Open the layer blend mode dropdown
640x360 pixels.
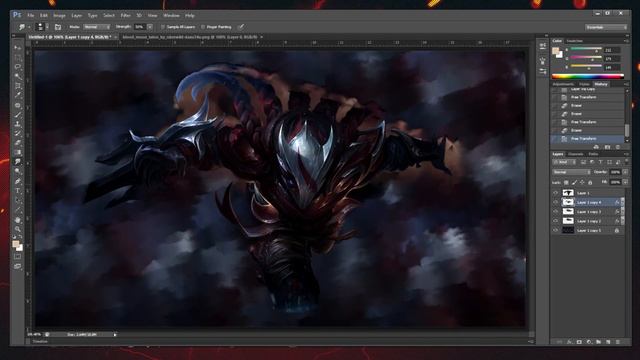pos(571,172)
